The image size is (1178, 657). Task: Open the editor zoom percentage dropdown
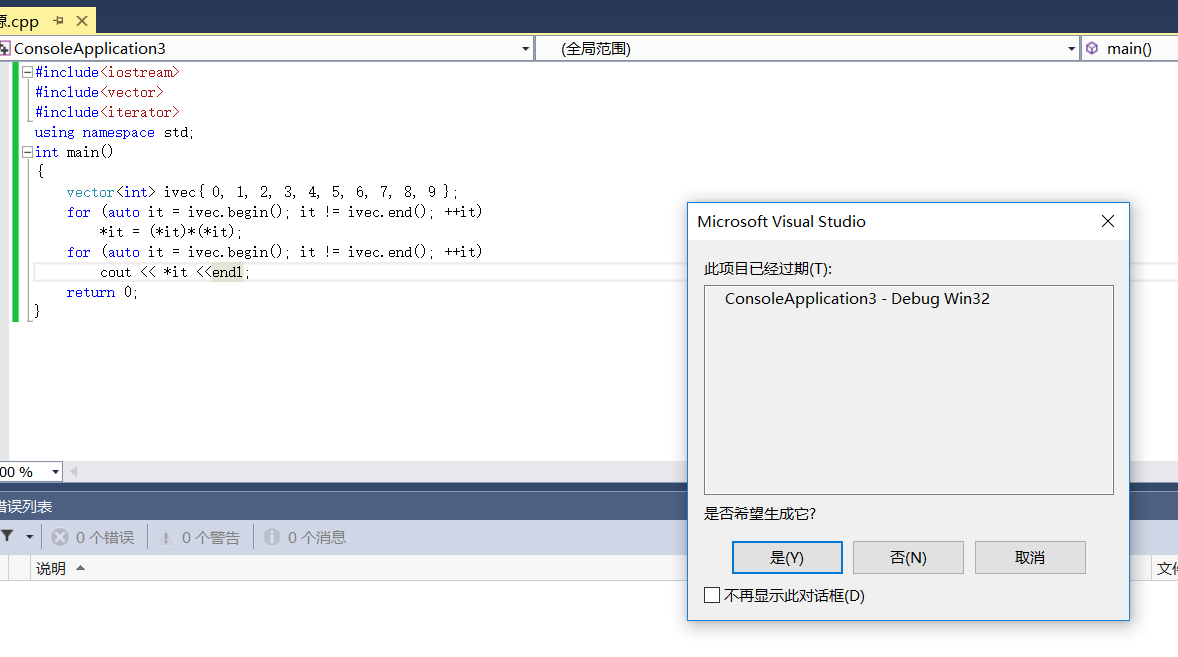(x=55, y=472)
